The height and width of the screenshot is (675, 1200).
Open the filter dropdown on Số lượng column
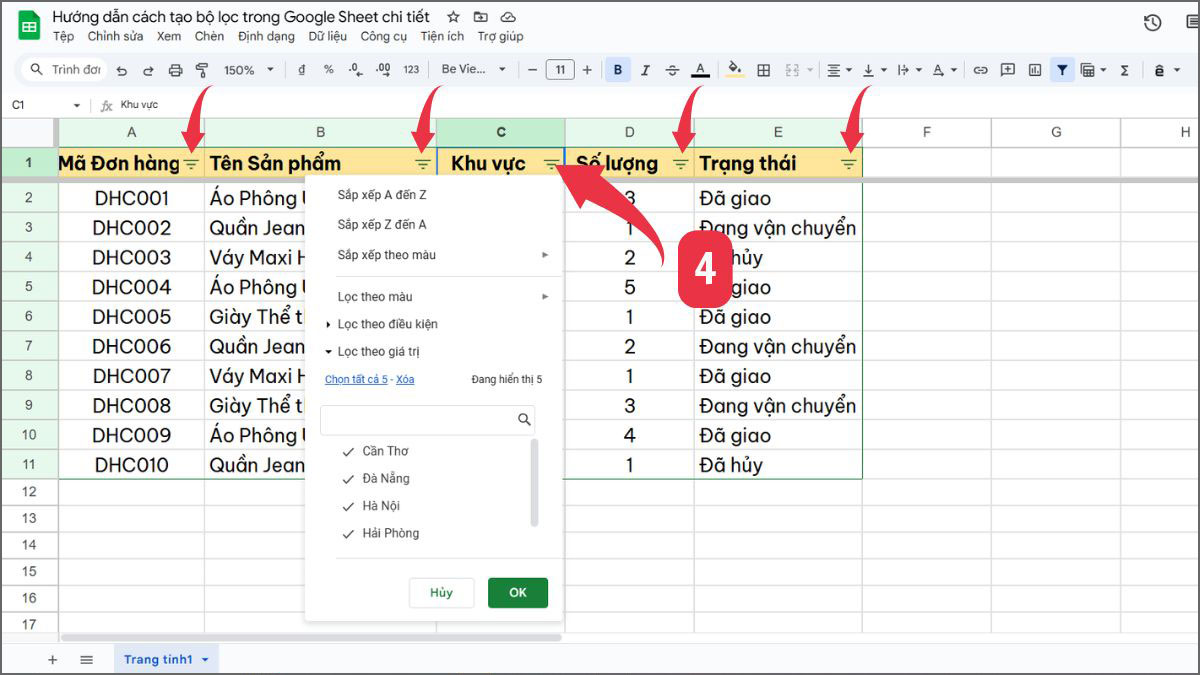point(681,163)
